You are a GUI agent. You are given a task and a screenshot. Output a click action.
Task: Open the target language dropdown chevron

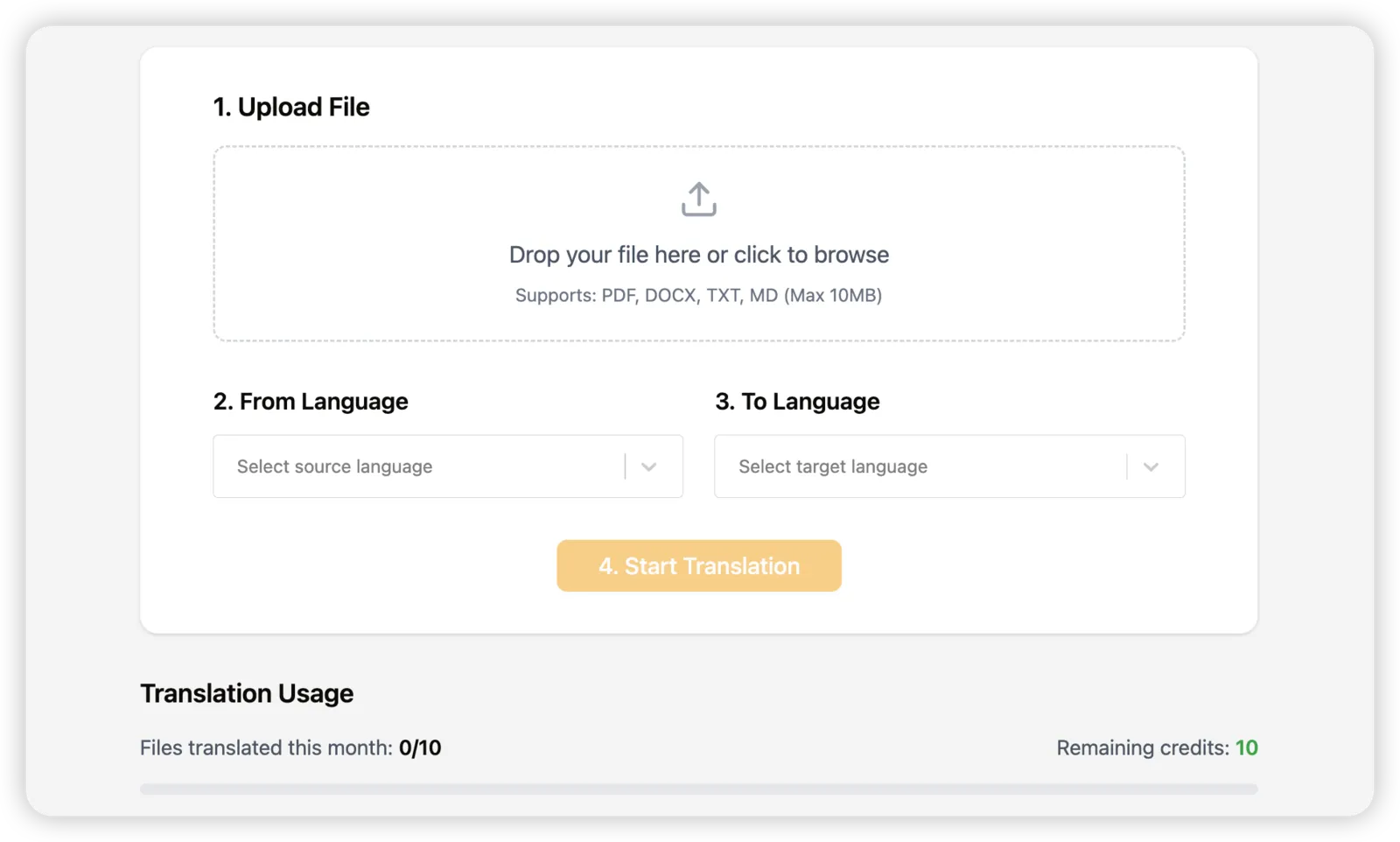click(1151, 467)
